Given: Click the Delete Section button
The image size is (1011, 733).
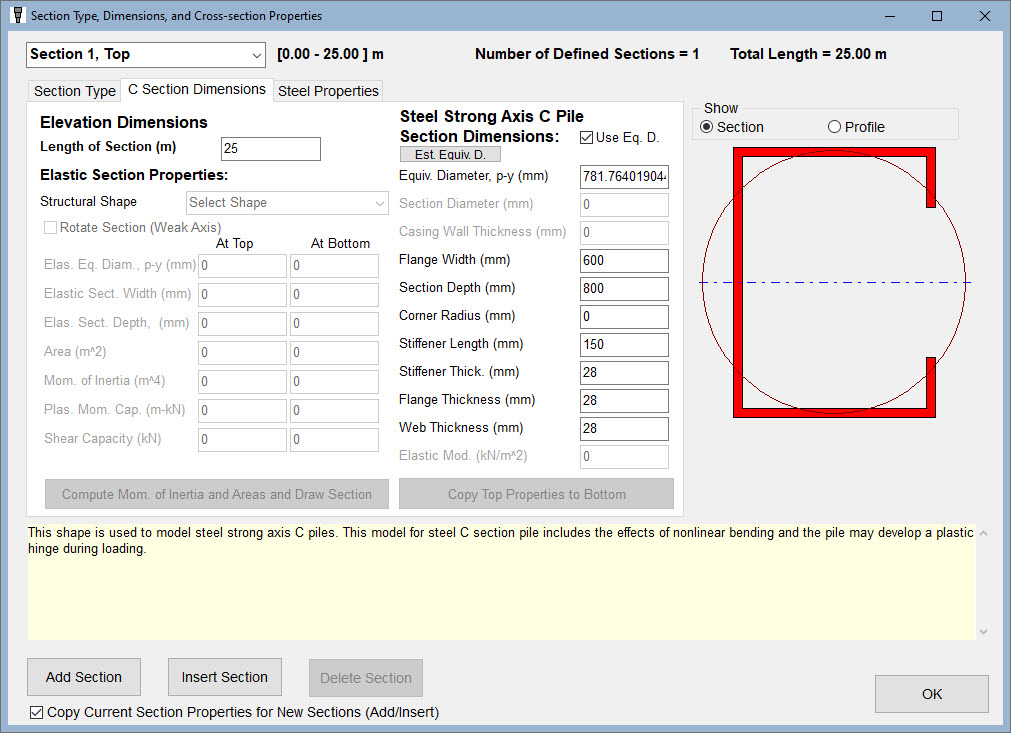Looking at the screenshot, I should coord(366,678).
